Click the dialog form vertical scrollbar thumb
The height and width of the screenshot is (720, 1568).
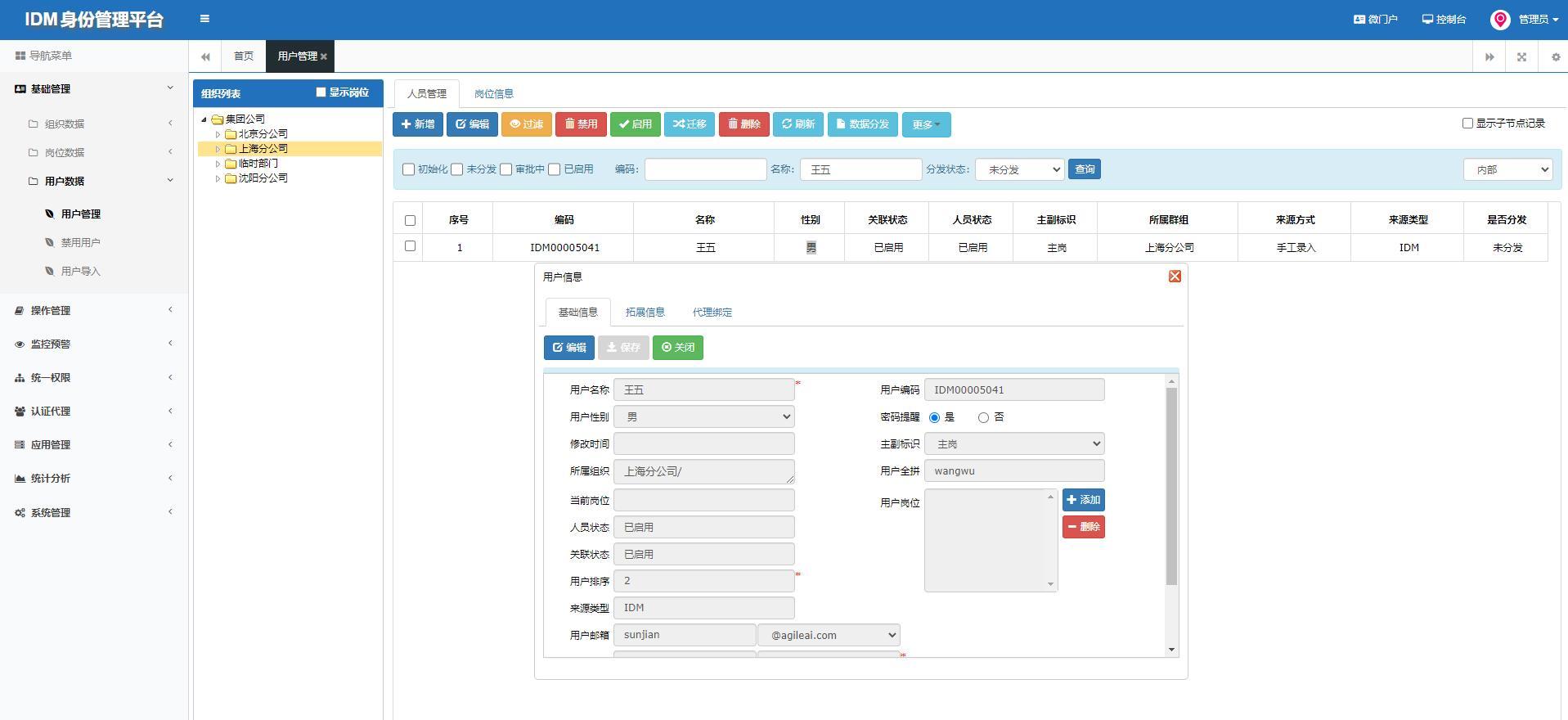(x=1171, y=487)
